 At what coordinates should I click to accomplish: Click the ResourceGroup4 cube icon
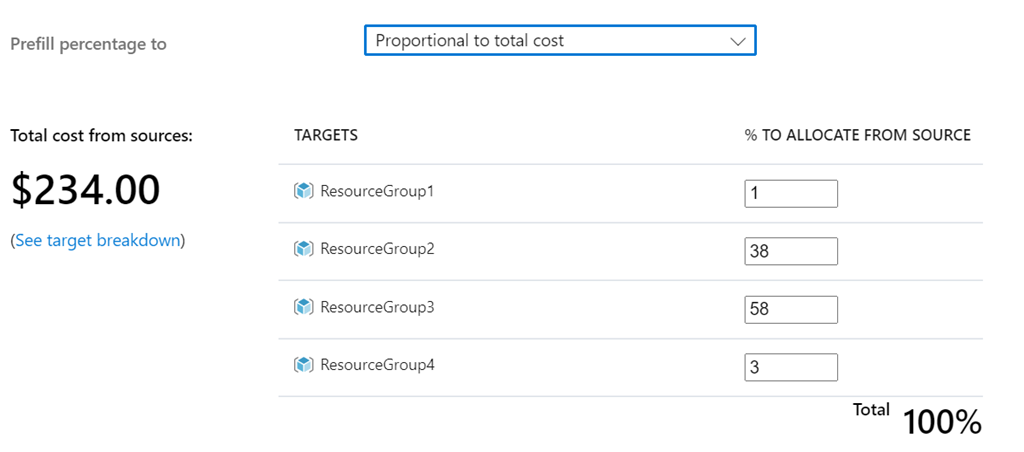point(304,365)
